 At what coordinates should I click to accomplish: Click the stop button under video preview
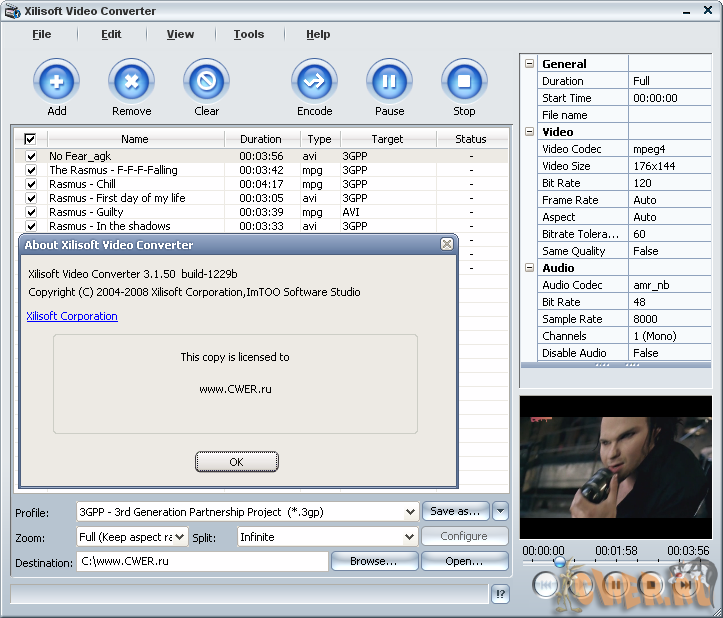click(x=651, y=584)
